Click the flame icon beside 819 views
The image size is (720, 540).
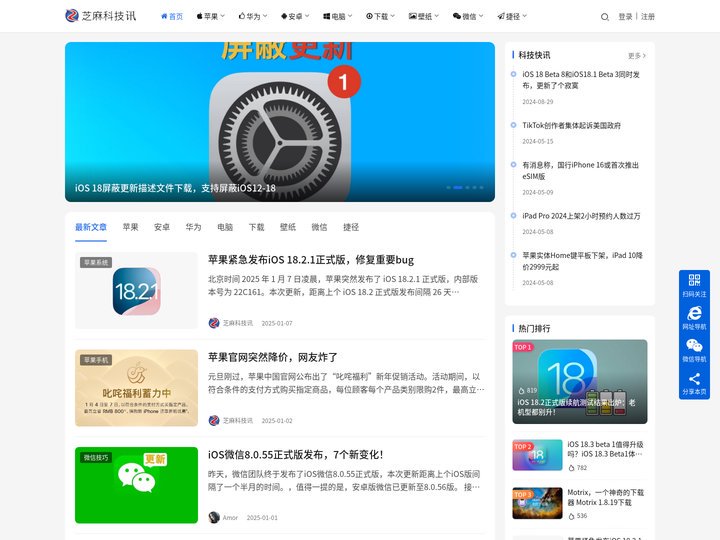coord(521,391)
